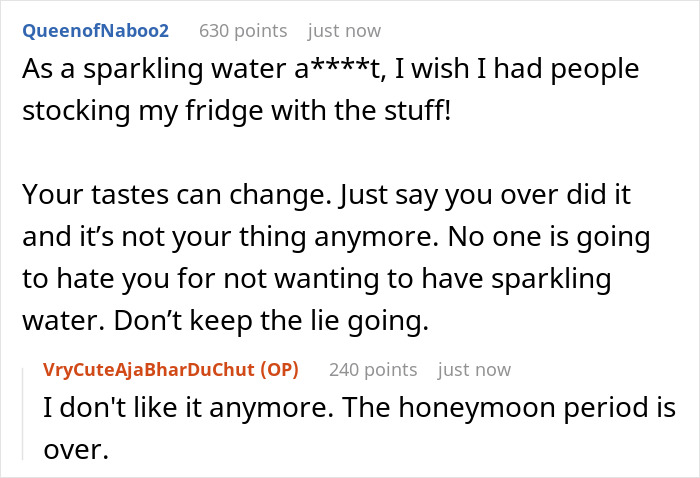Viewport: 700px width, 478px height.
Task: Click the line "stocking my fridge with the stuff!"
Action: (x=236, y=109)
